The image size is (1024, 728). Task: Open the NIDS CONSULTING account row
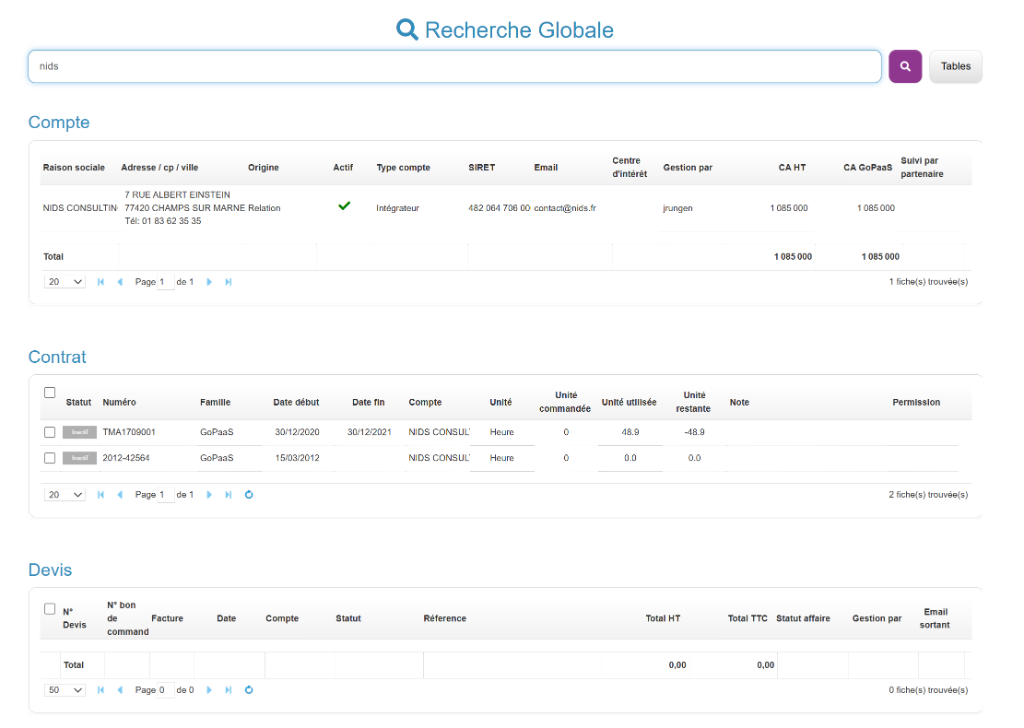pyautogui.click(x=80, y=208)
